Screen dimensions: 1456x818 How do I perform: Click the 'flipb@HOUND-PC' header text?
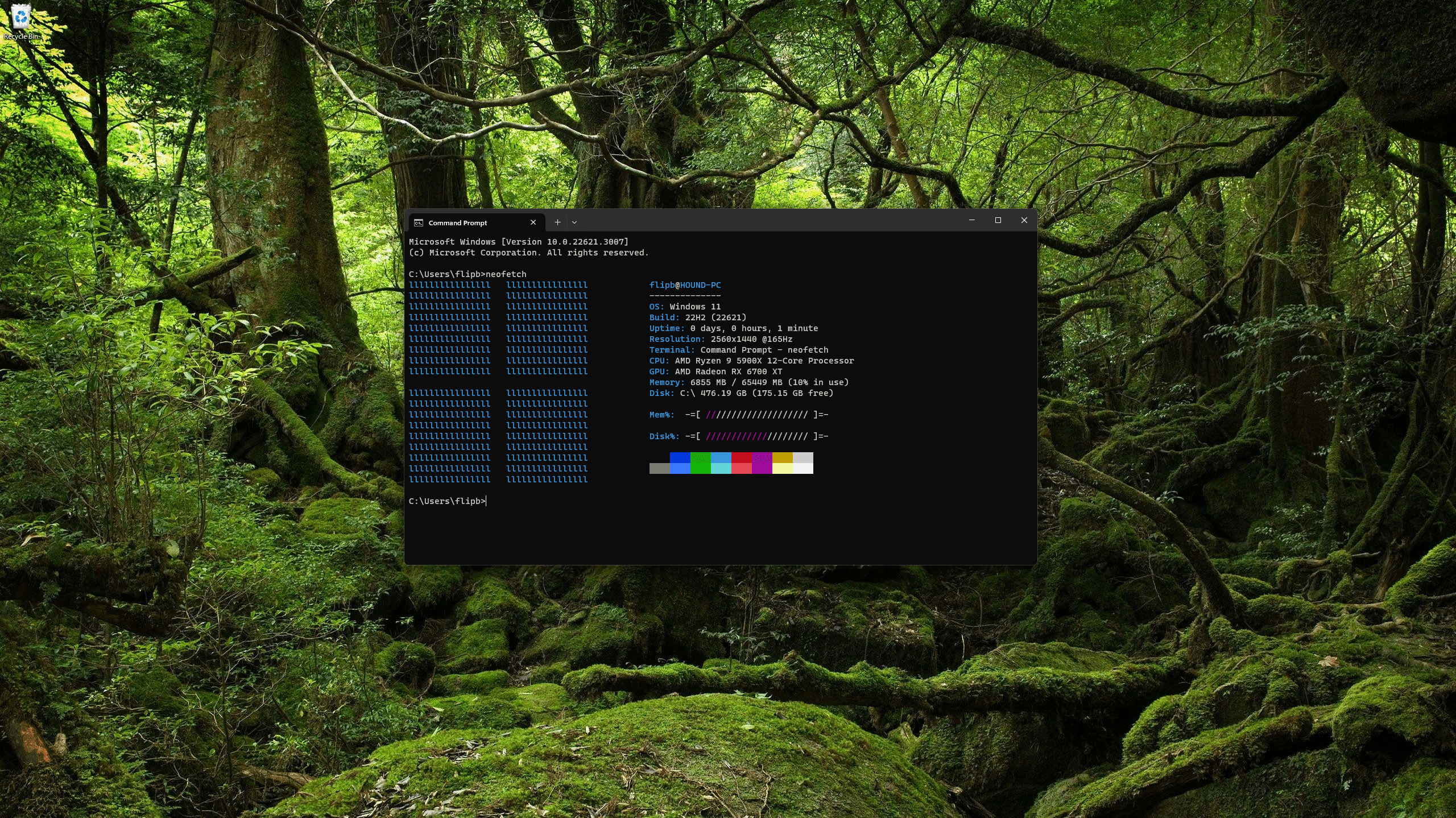pyautogui.click(x=685, y=285)
